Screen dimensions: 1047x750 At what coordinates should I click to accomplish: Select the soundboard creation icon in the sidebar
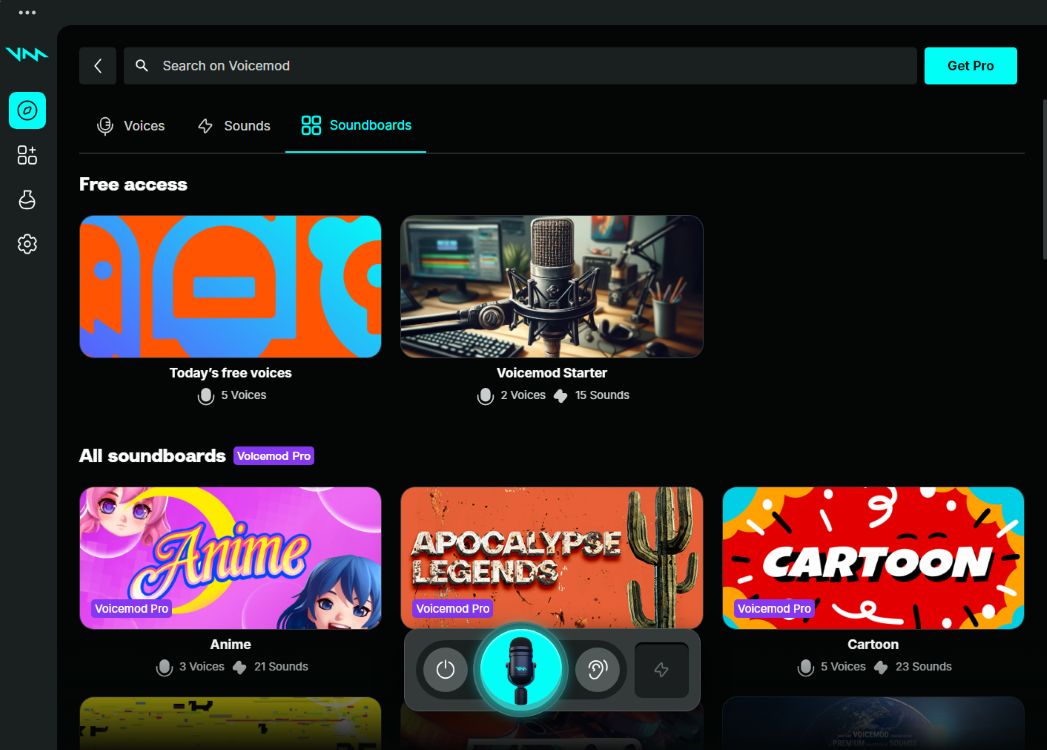point(27,155)
